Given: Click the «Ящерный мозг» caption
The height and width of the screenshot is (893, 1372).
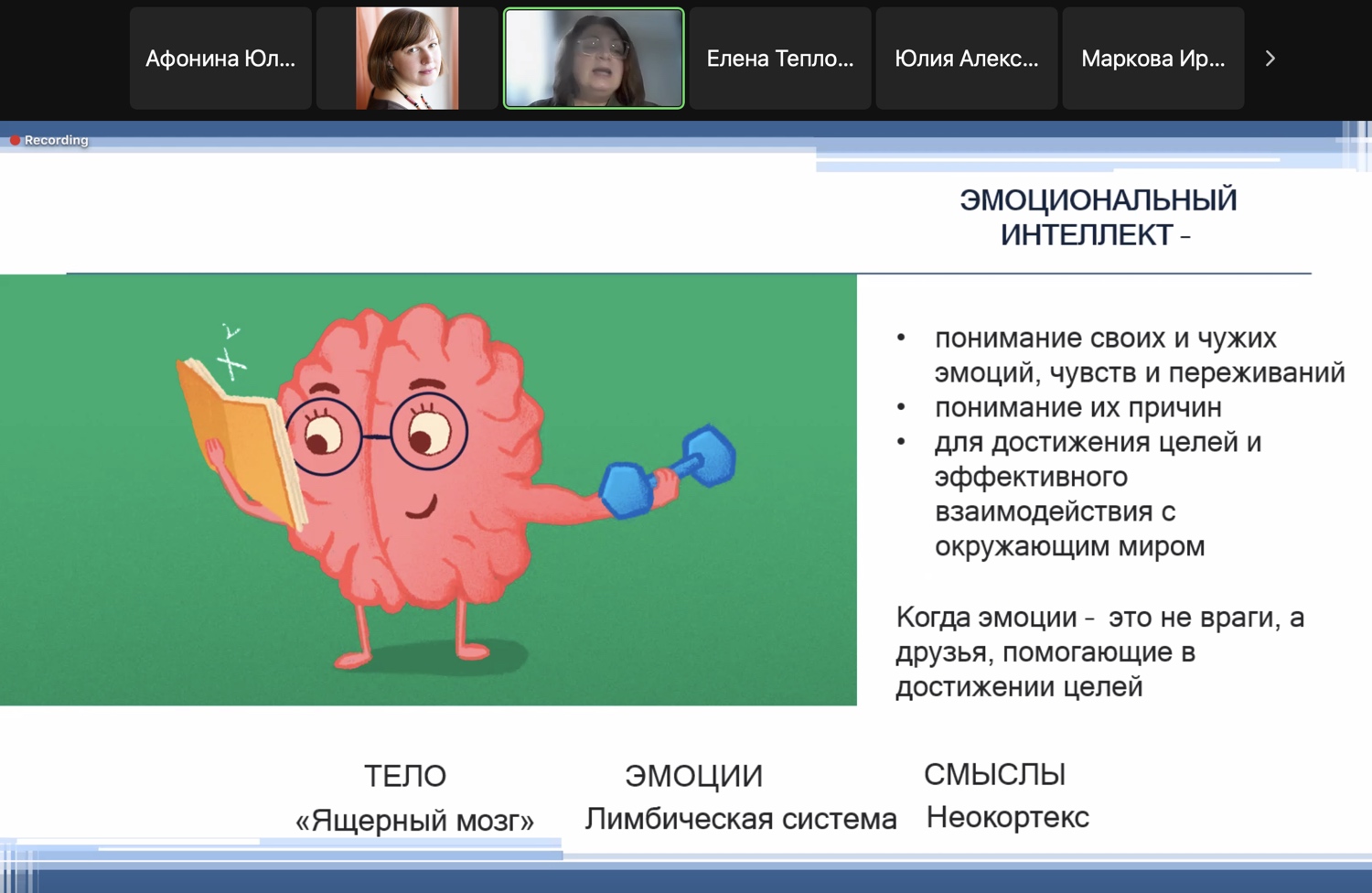Looking at the screenshot, I should click(x=414, y=821).
